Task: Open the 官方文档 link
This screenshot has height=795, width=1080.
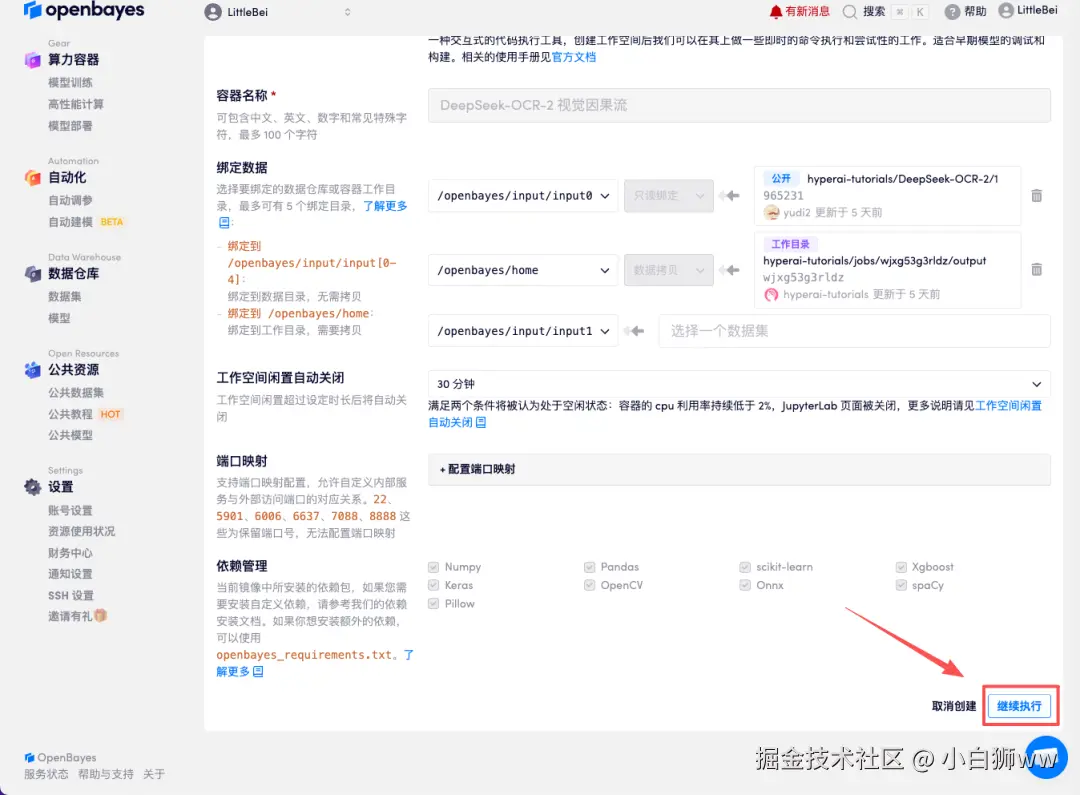Action: [574, 57]
